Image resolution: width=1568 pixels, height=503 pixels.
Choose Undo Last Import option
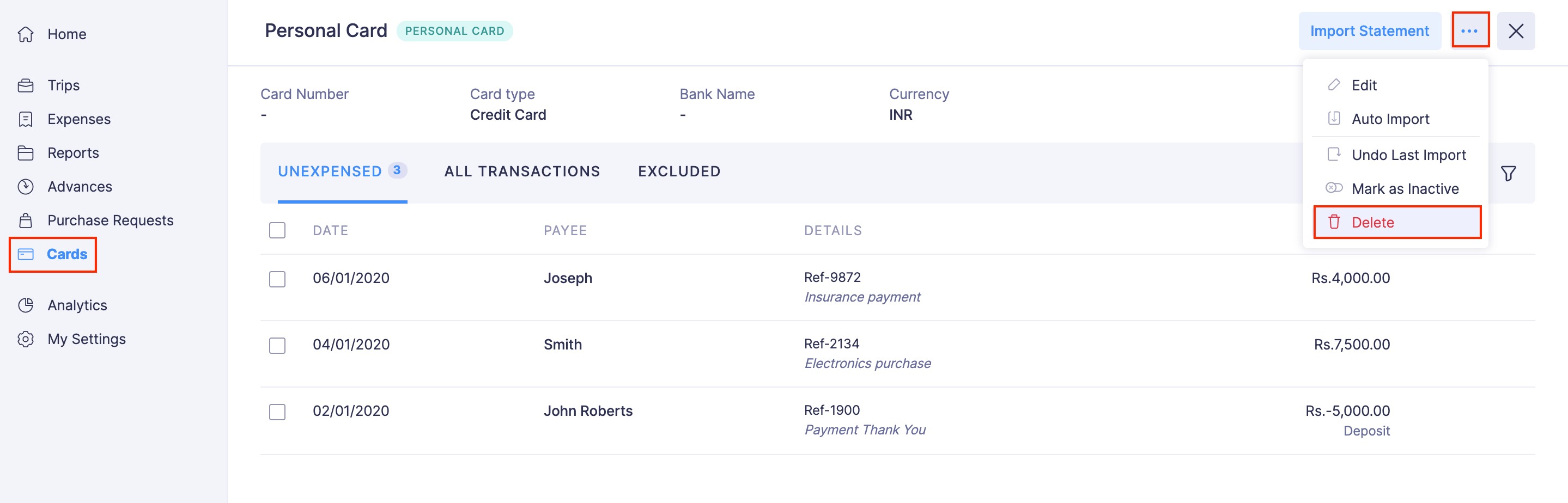click(x=1408, y=155)
